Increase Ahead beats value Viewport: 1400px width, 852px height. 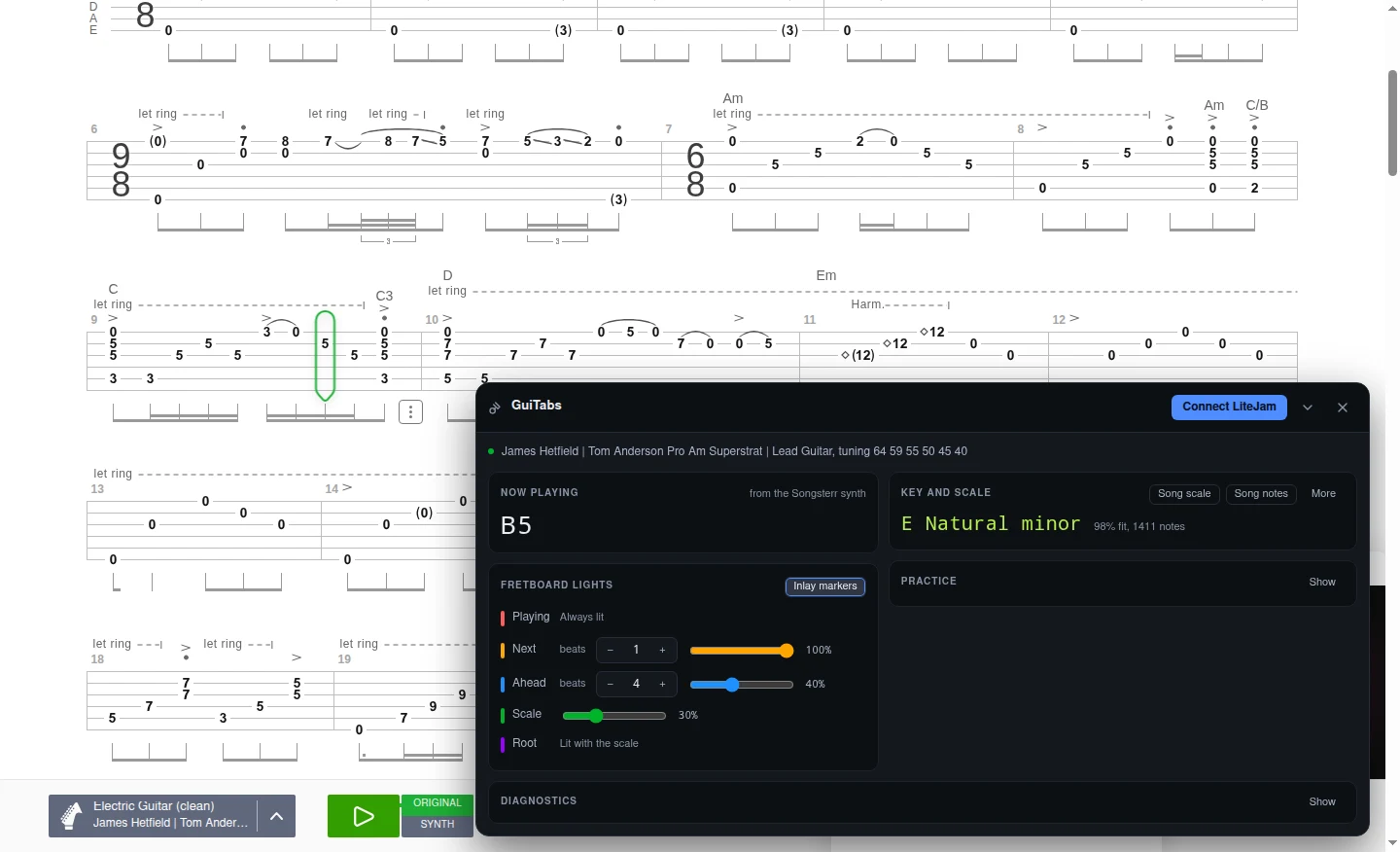tap(663, 685)
